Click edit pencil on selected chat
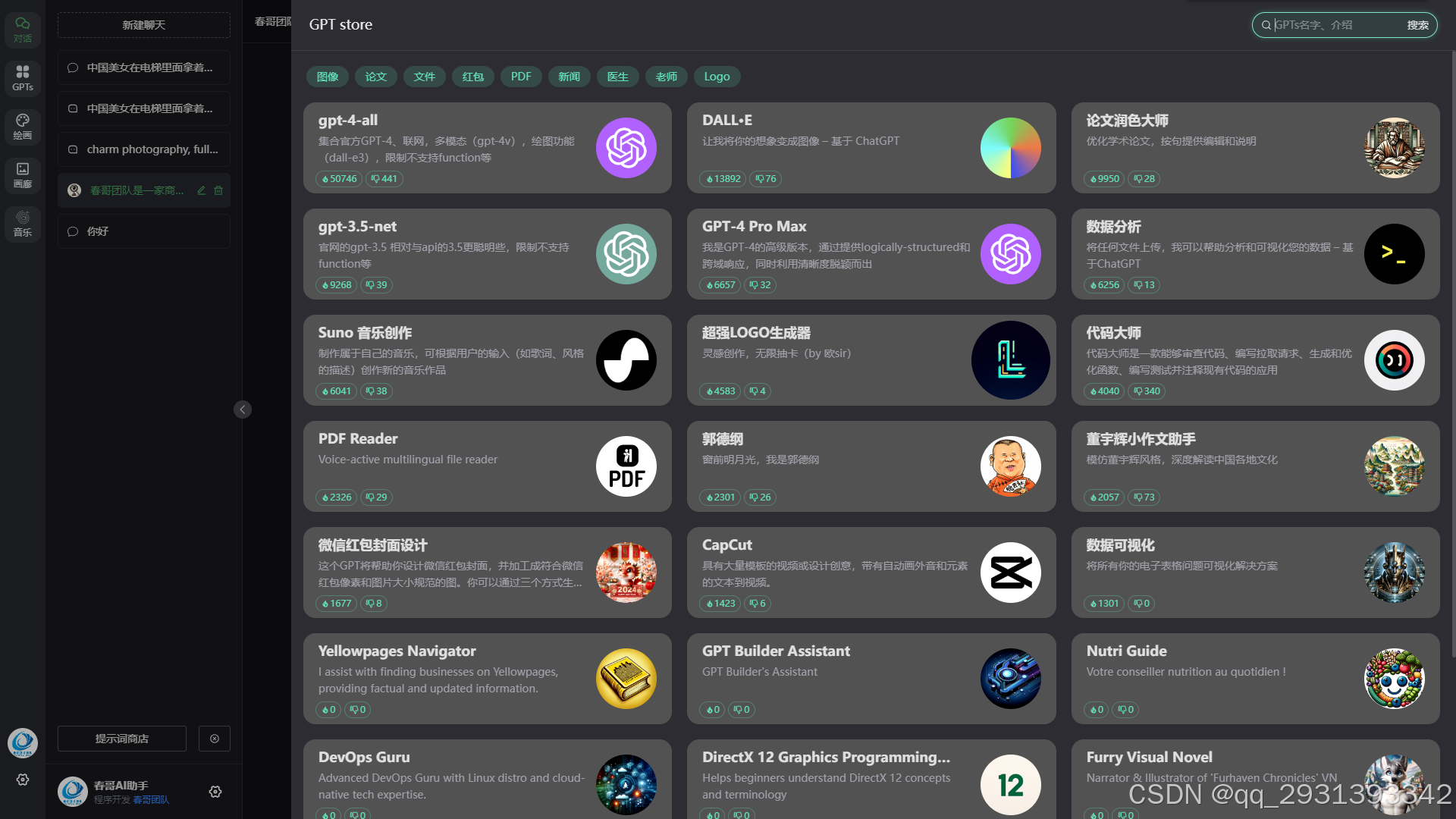Screen dimensions: 1456x819 click(201, 190)
